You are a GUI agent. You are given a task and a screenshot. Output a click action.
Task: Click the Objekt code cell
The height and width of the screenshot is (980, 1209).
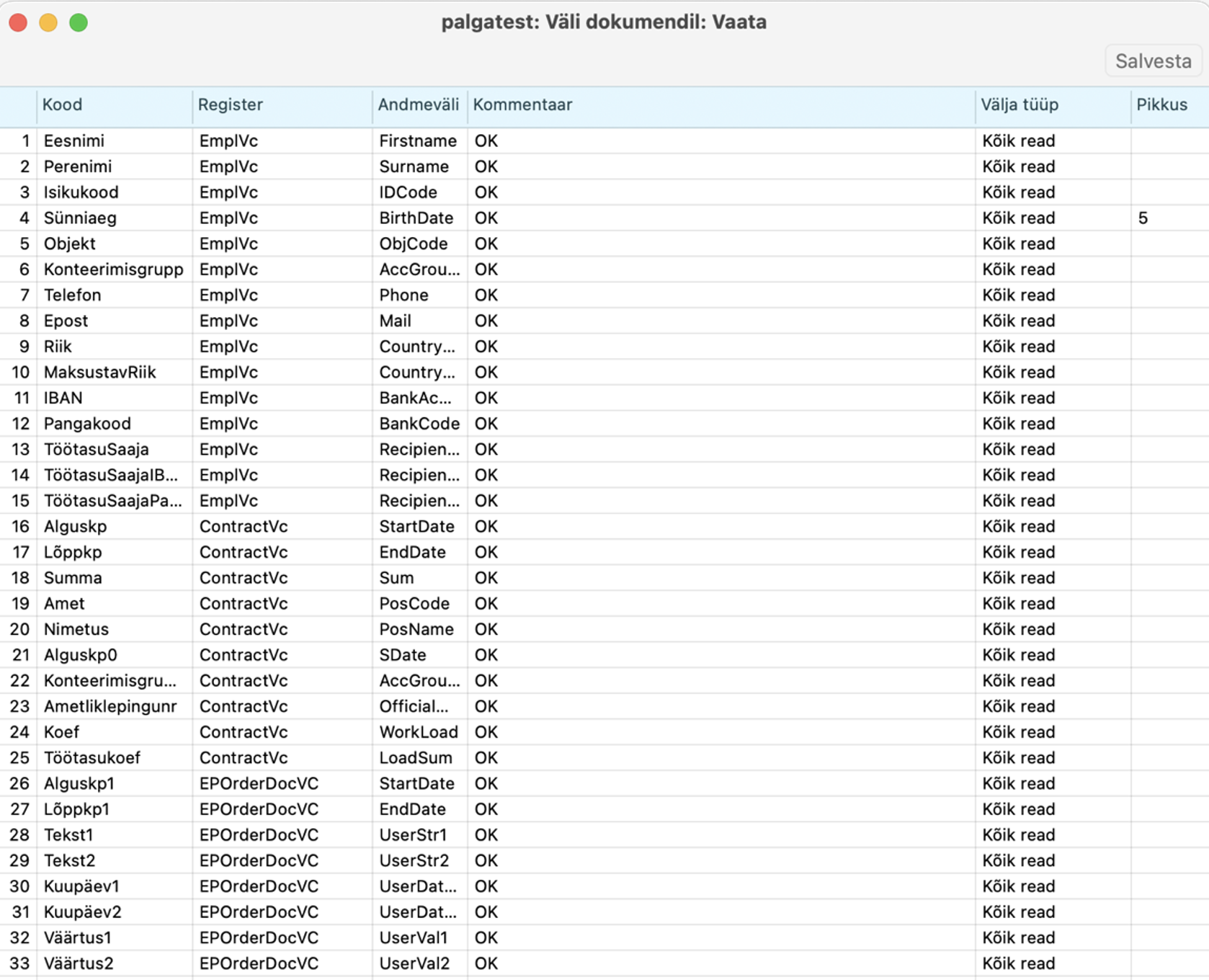[x=115, y=244]
